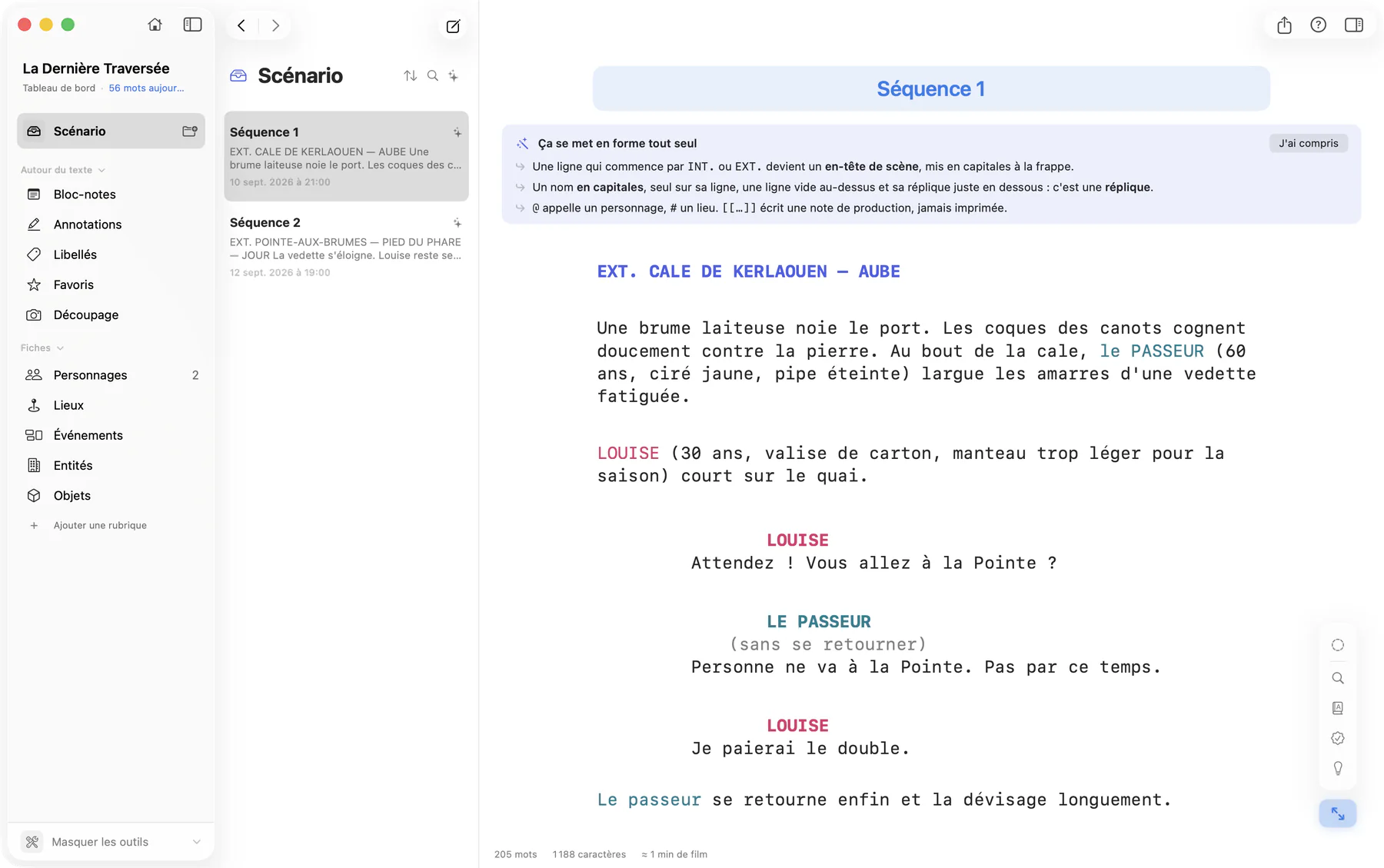Screen dimensions: 1384x868
Task: Click the lightbulb icon in editor tools
Action: [1338, 768]
